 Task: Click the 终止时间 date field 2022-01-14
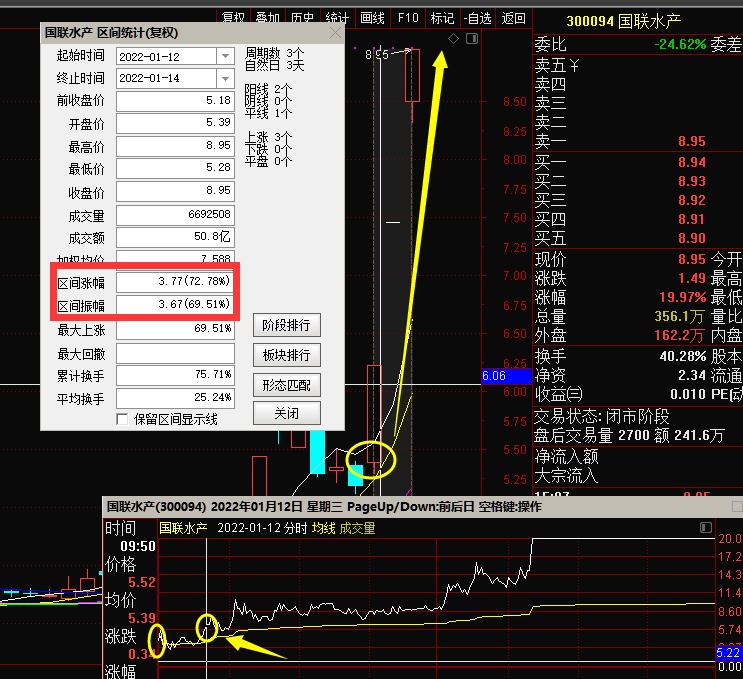tap(166, 78)
